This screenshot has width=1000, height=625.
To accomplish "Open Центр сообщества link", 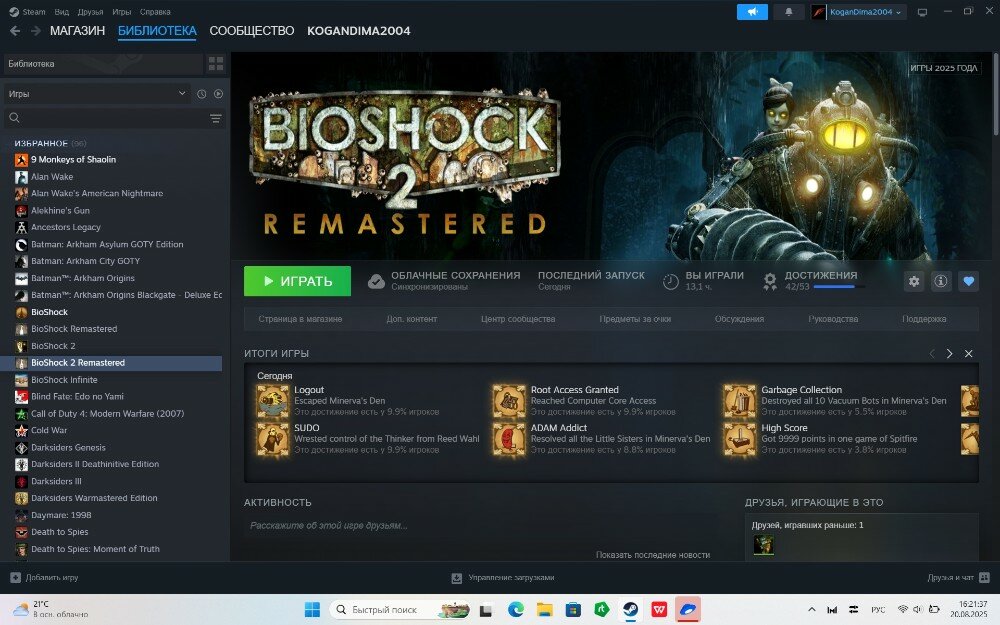I will 518,319.
